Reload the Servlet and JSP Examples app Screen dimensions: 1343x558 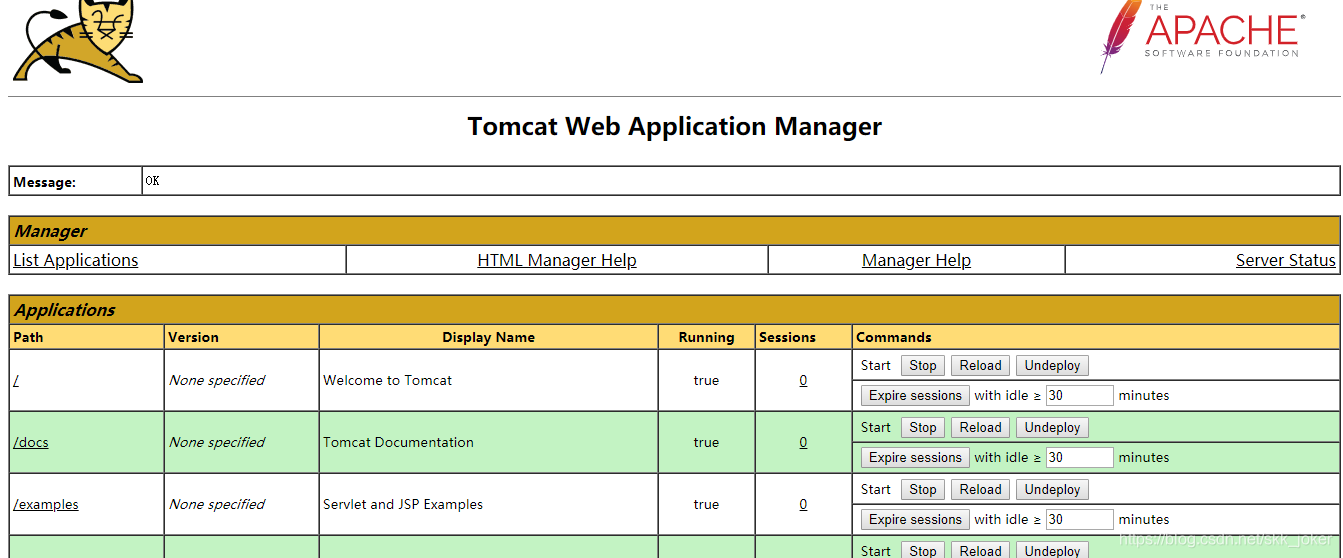point(980,490)
